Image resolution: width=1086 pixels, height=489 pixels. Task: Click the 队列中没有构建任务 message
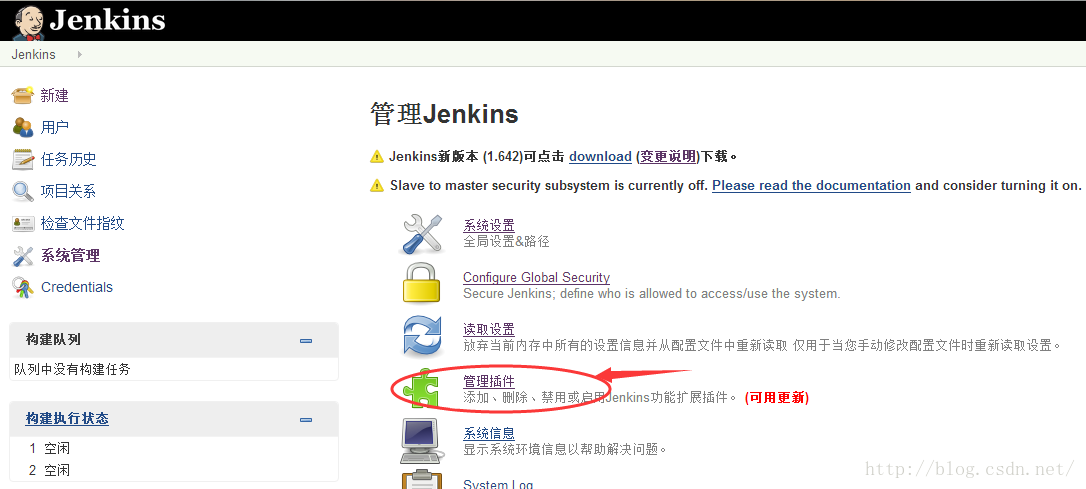click(x=72, y=370)
